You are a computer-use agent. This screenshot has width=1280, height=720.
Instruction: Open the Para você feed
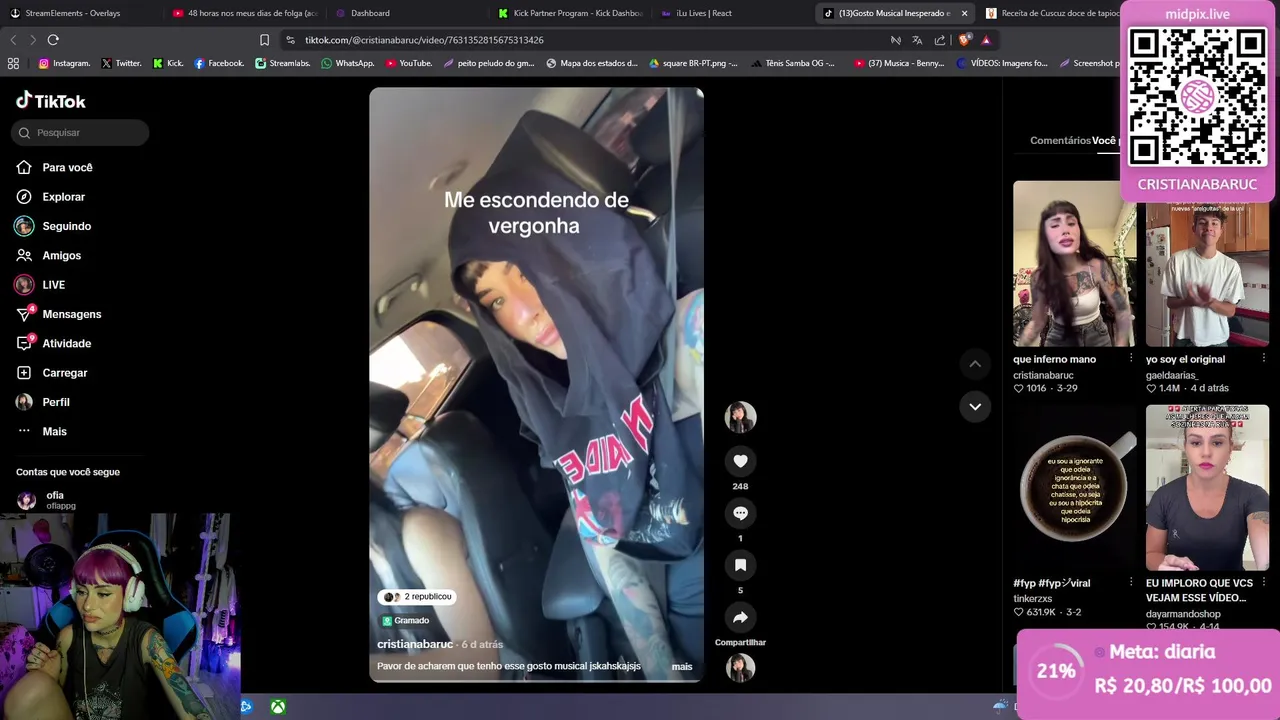click(x=55, y=167)
